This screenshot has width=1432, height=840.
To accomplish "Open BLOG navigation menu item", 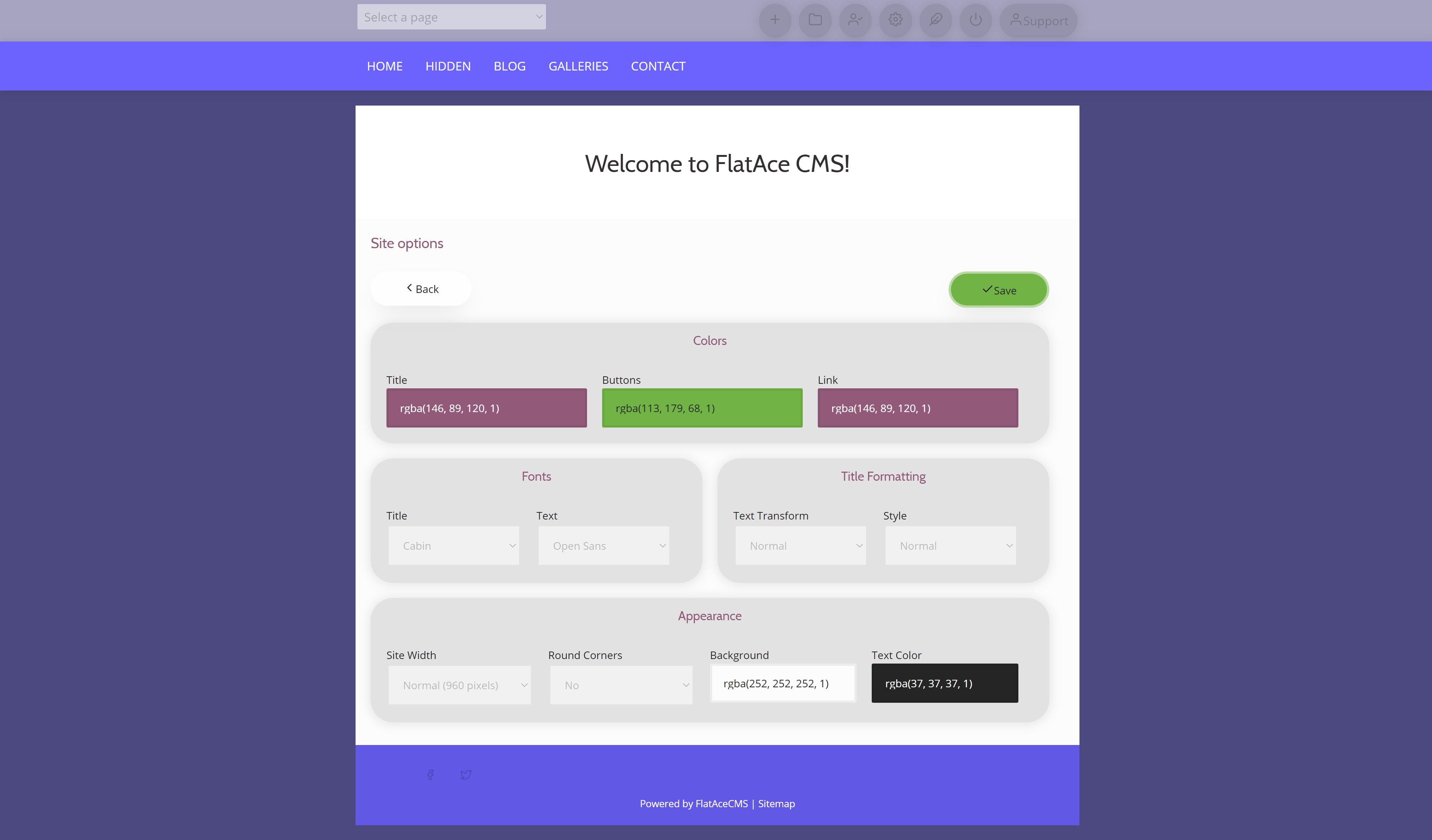I will [x=510, y=66].
